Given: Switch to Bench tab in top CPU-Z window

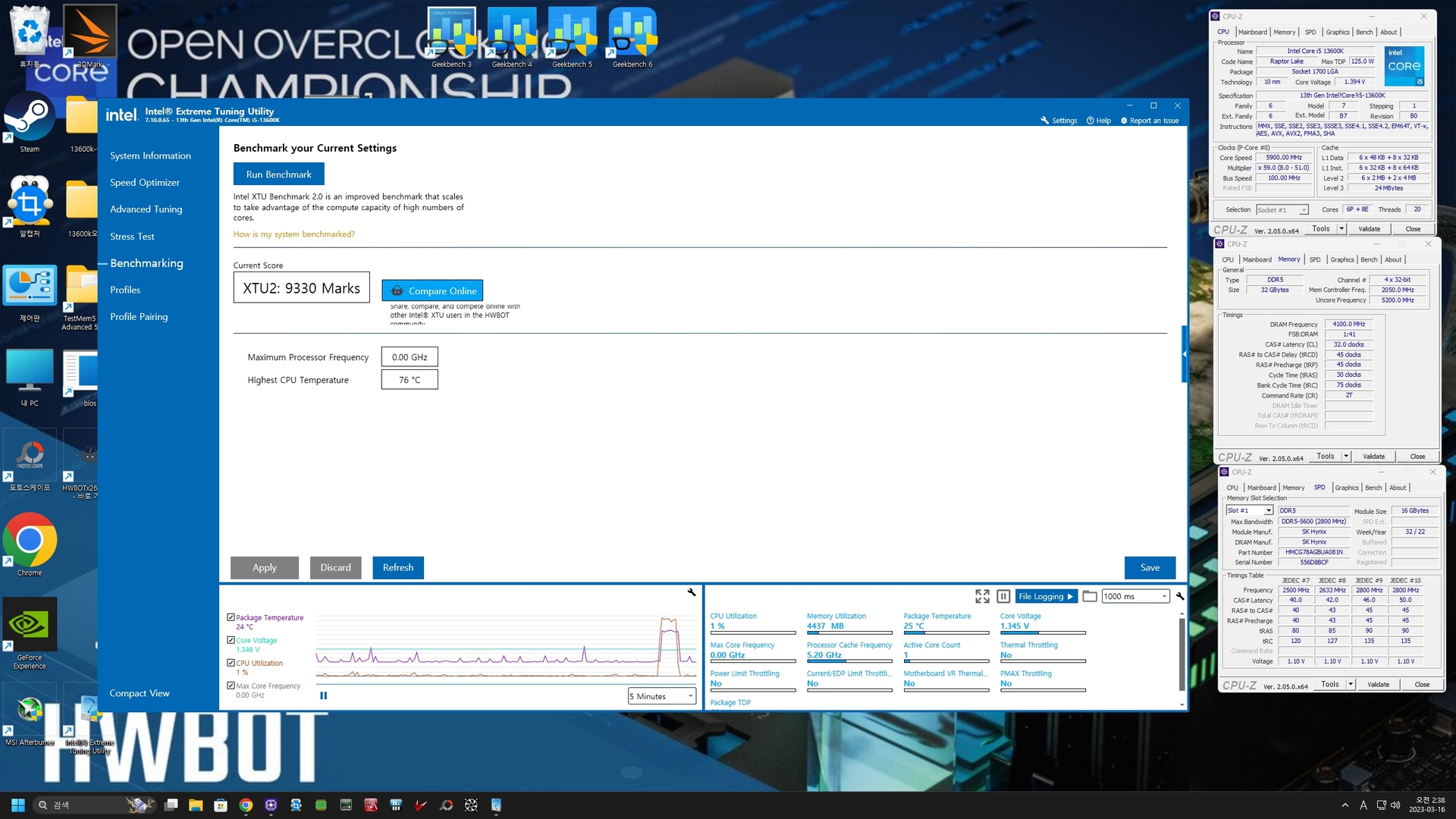Looking at the screenshot, I should 1363,32.
